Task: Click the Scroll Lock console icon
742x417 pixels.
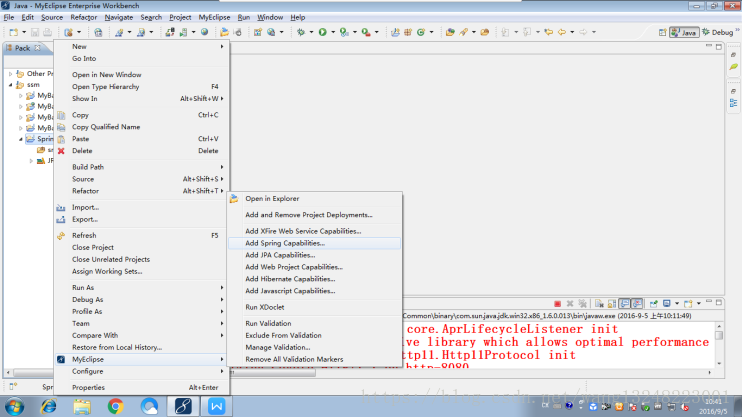Action: click(612, 304)
